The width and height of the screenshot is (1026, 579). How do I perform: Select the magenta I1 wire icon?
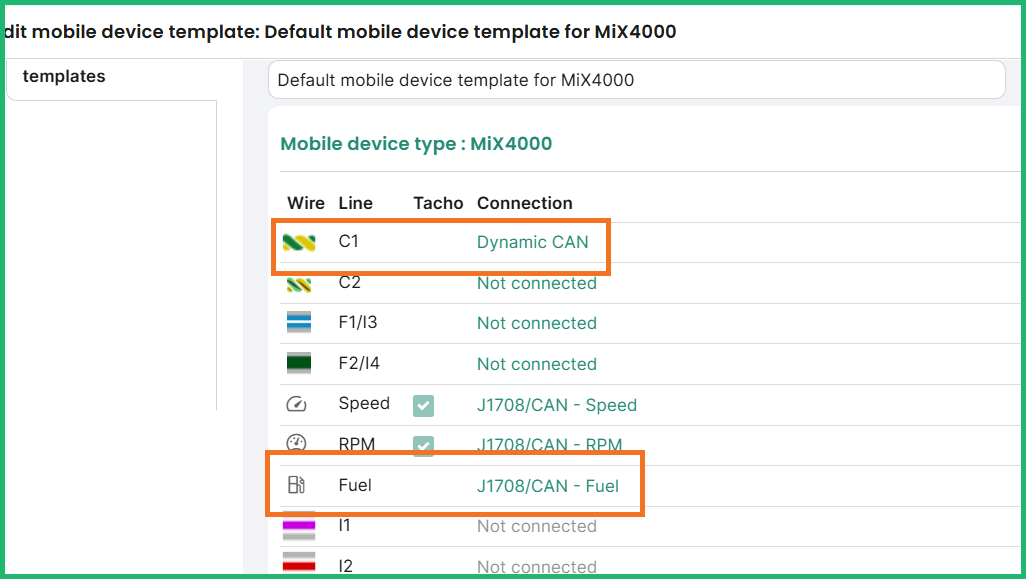299,525
